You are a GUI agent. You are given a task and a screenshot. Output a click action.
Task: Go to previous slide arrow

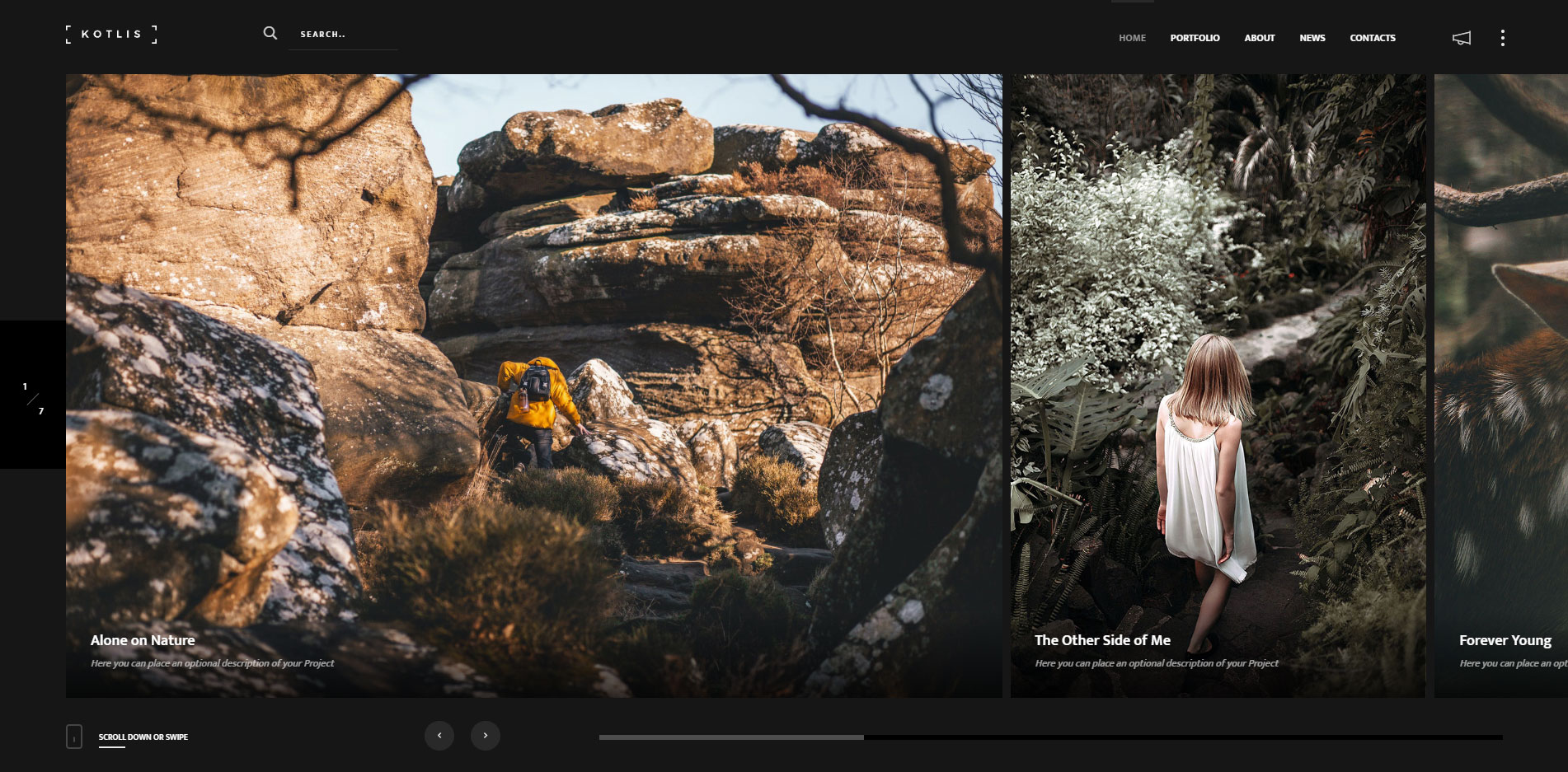click(x=439, y=735)
